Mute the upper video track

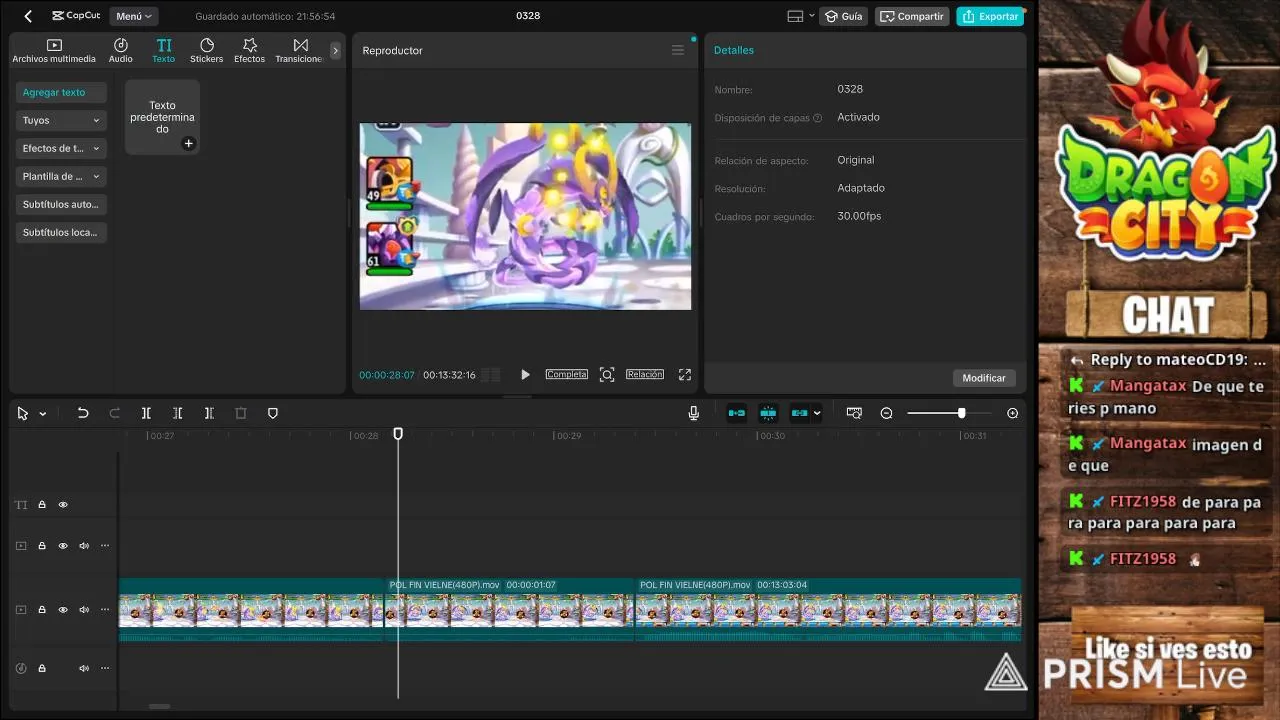tap(84, 546)
